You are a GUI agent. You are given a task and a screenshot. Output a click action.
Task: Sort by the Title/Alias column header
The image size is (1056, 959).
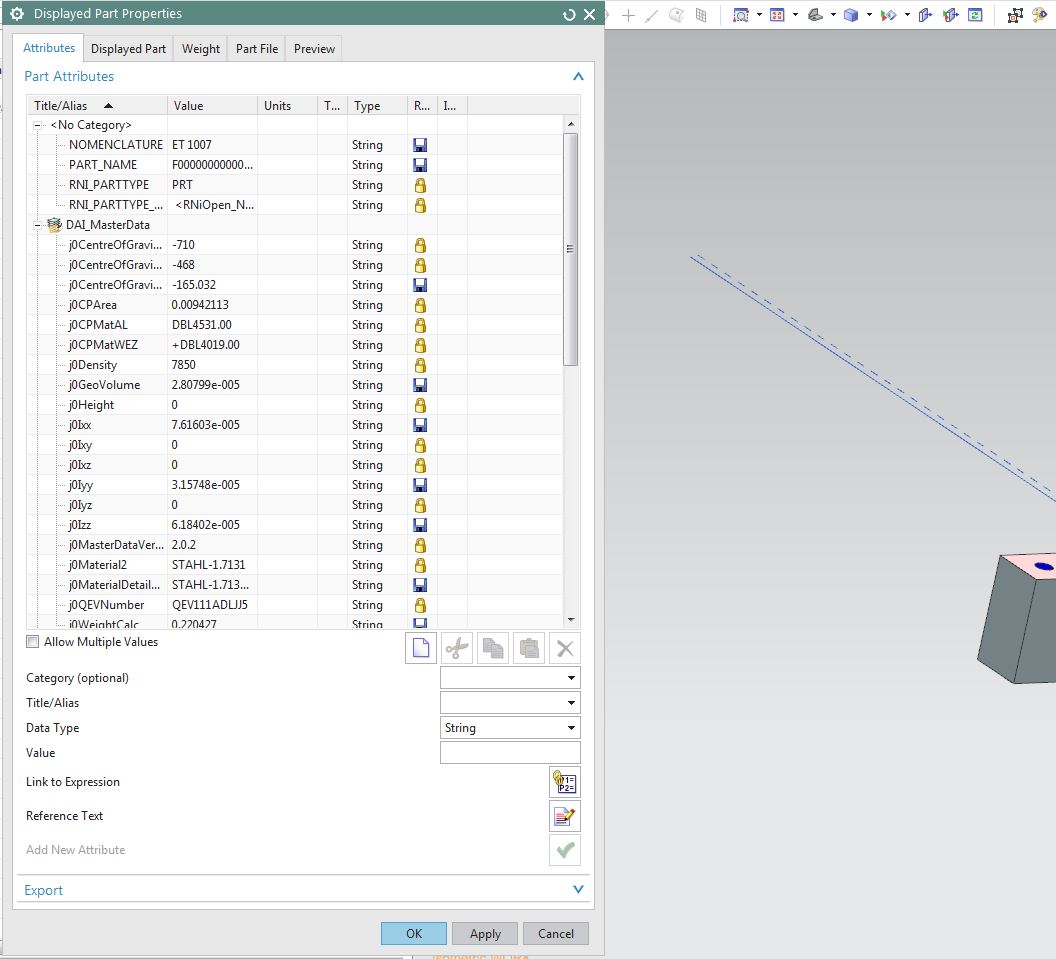click(97, 106)
